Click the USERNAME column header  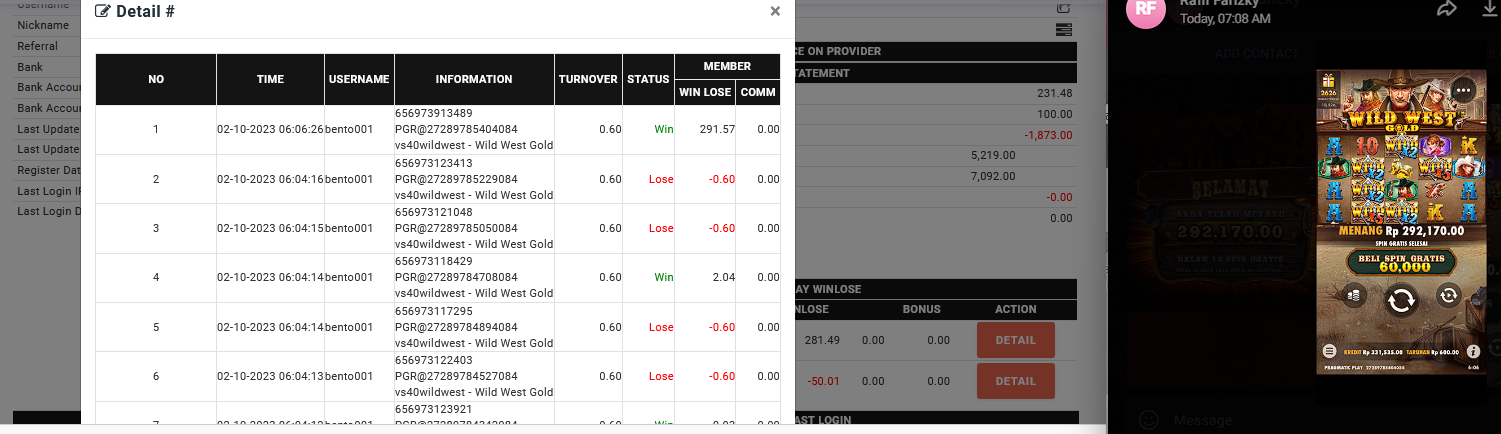(359, 79)
